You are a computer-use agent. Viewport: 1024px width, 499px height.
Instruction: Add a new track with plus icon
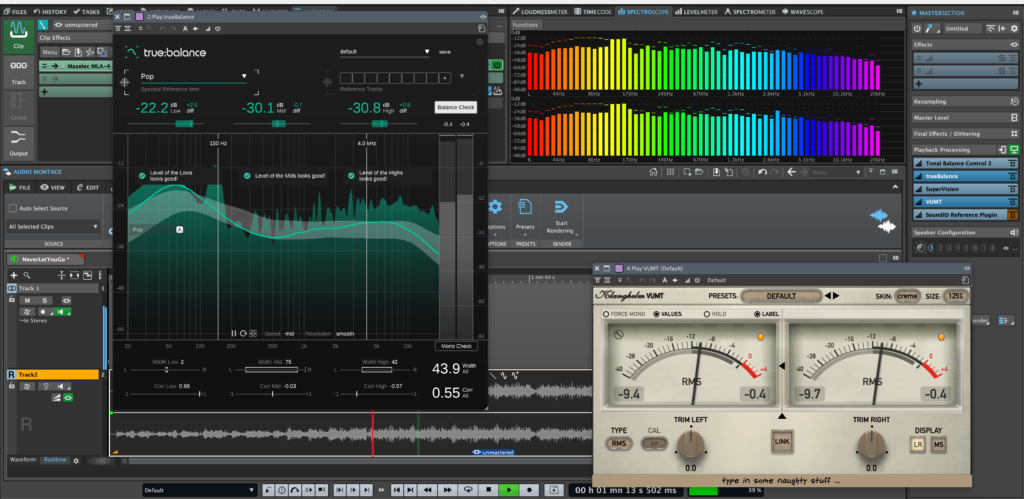13,274
